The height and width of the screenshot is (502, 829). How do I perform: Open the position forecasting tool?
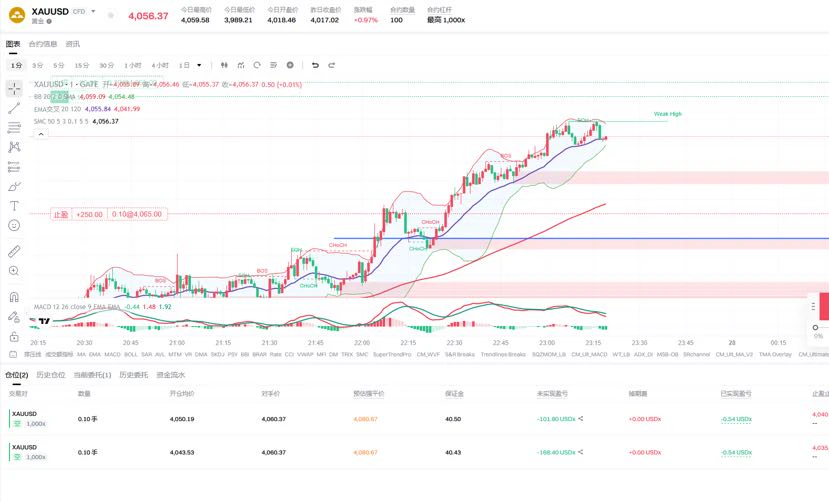(x=14, y=167)
